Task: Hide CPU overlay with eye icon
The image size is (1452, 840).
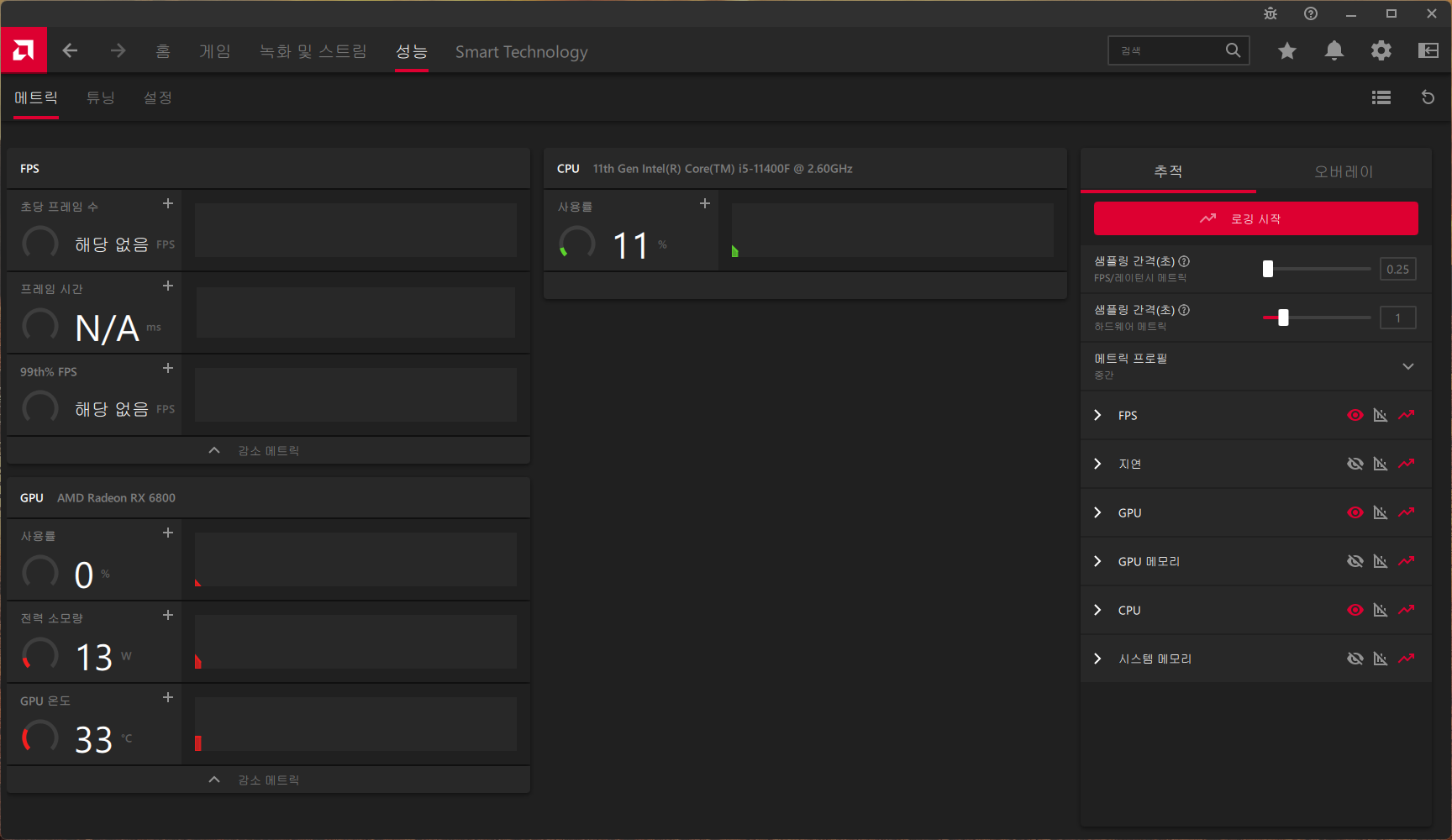Action: 1355,610
